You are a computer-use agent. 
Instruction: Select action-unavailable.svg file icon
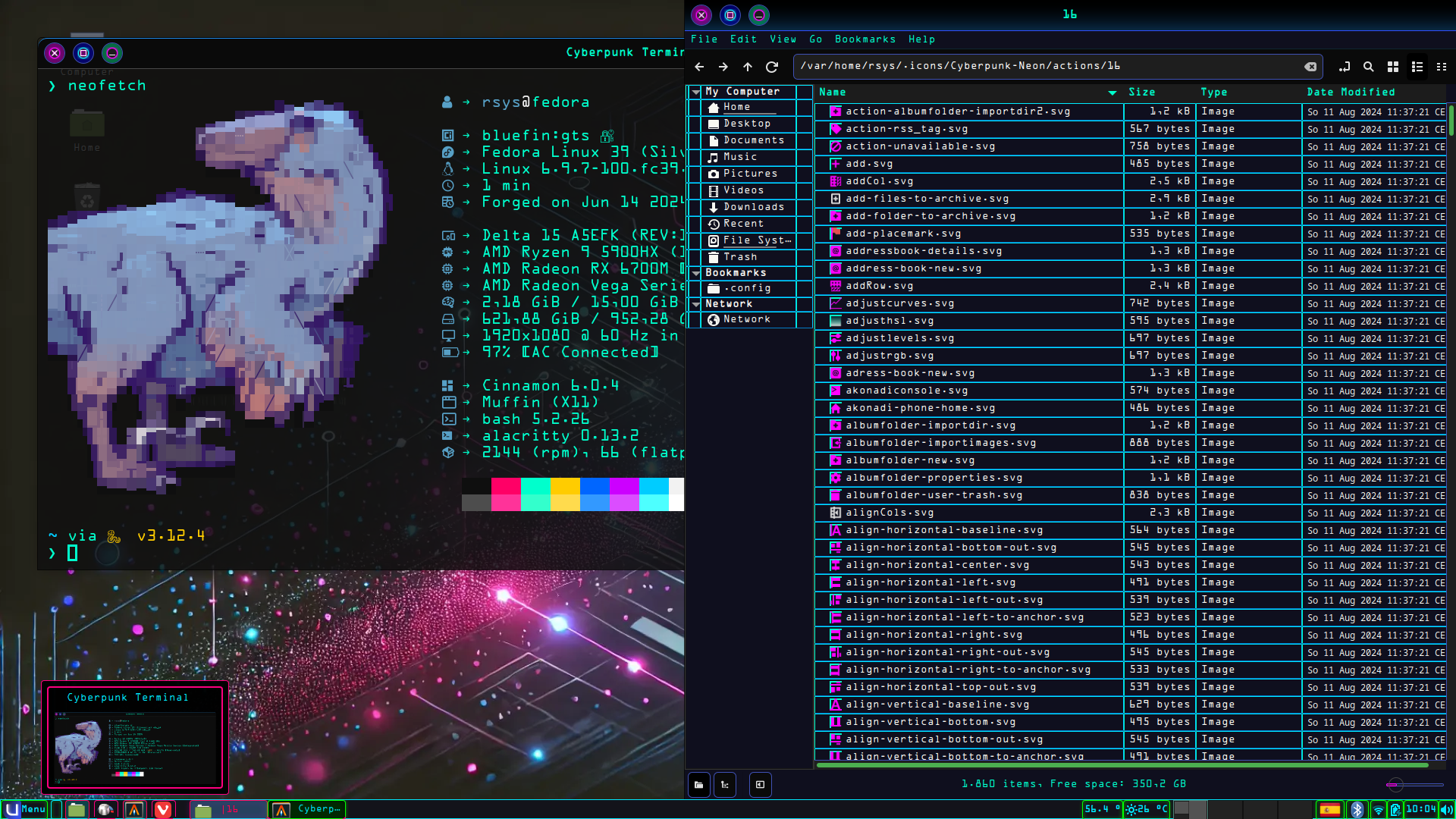click(836, 146)
